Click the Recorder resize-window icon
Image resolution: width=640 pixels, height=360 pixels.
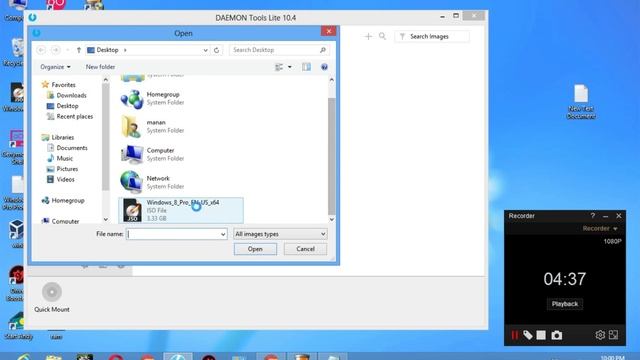pos(613,335)
